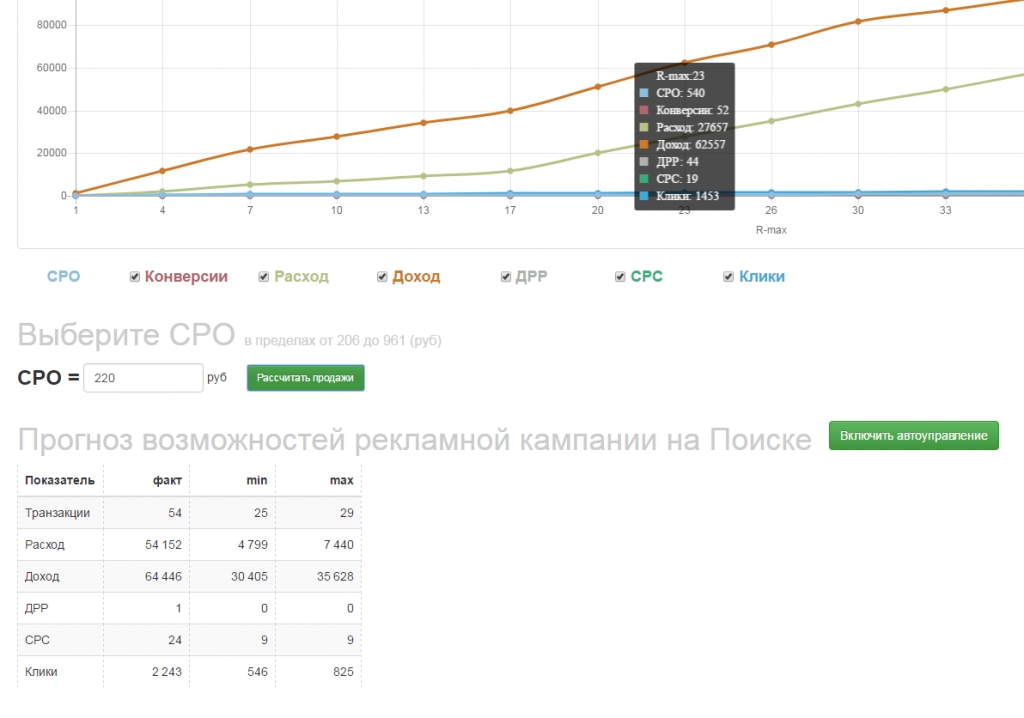The image size is (1024, 718).
Task: Click the Доход orange square in tooltip
Action: click(x=644, y=144)
